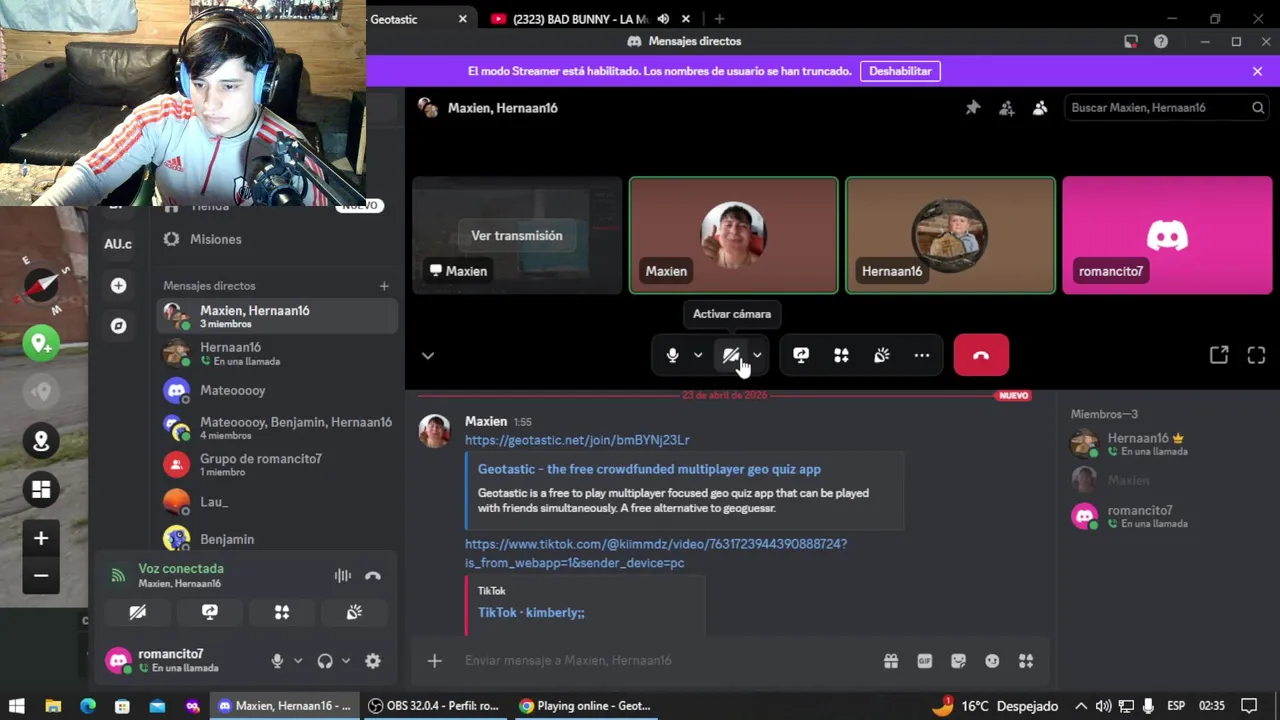
Task: Hang up with red disconnect button
Action: click(x=981, y=355)
